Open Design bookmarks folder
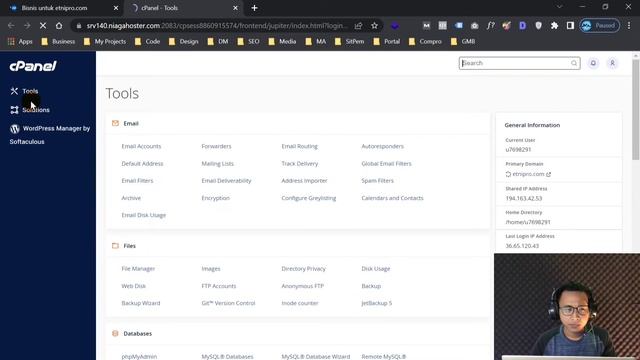 coord(184,42)
